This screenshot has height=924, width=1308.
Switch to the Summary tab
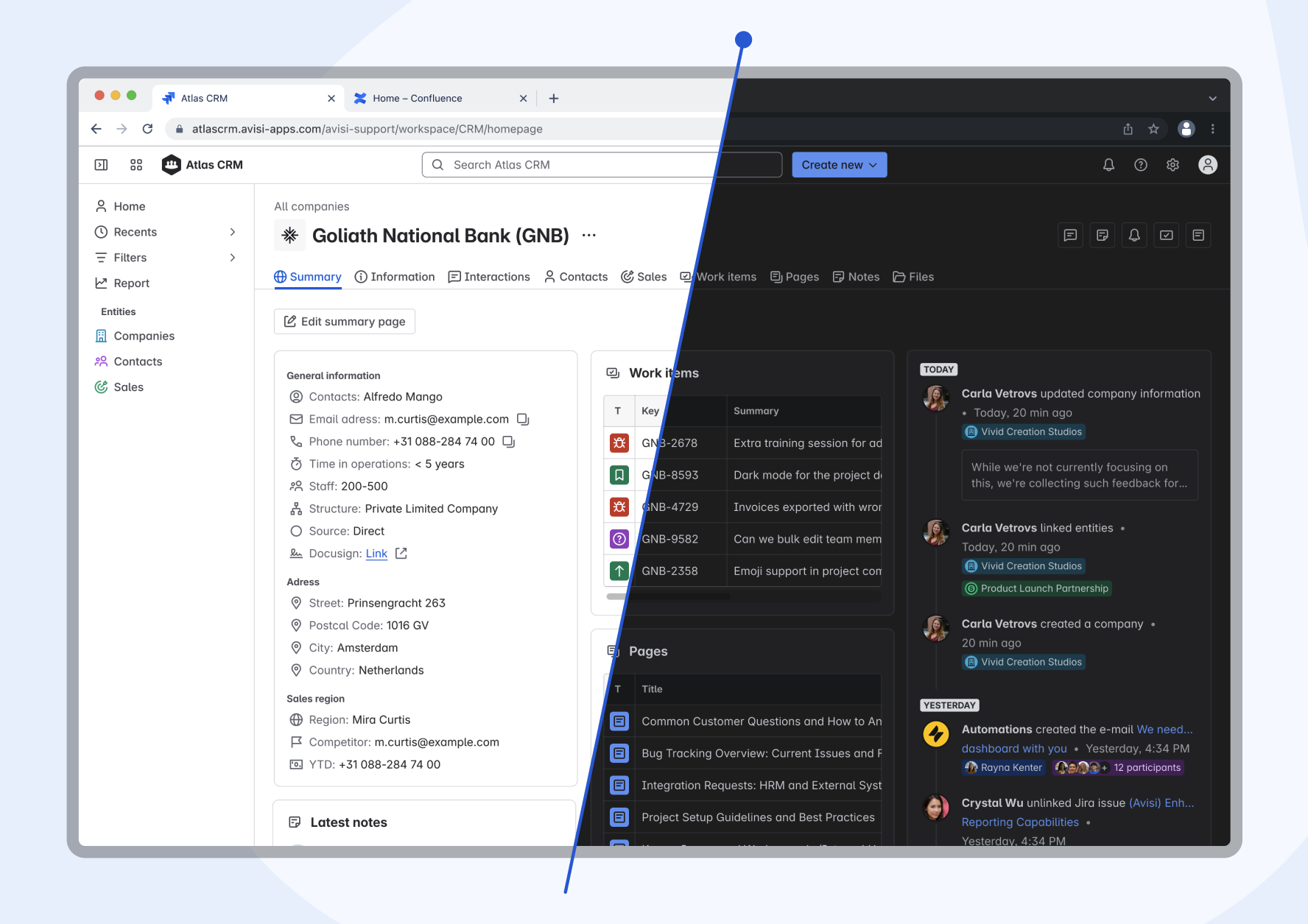click(x=308, y=277)
